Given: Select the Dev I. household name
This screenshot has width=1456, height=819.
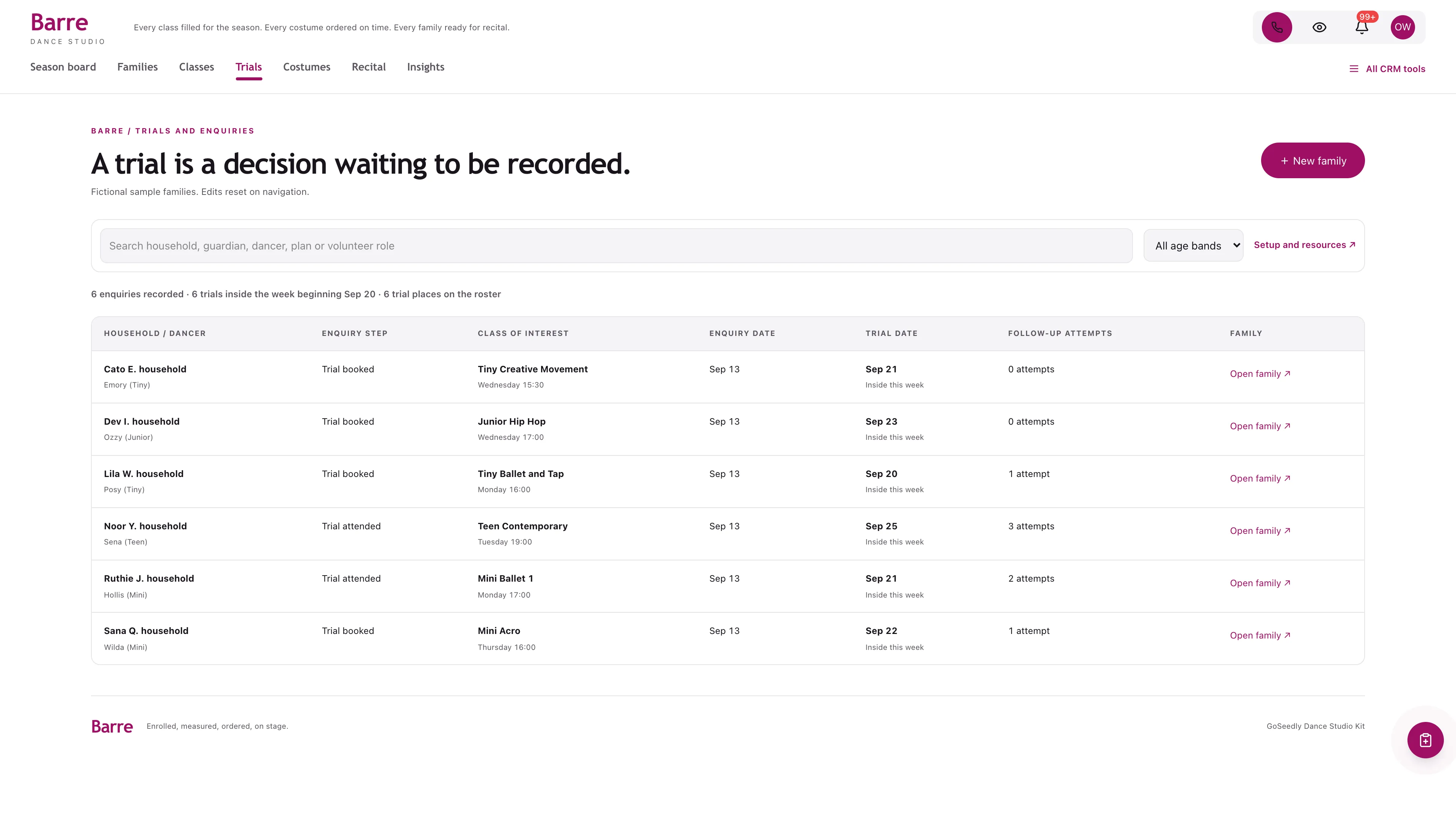Looking at the screenshot, I should (x=142, y=422).
